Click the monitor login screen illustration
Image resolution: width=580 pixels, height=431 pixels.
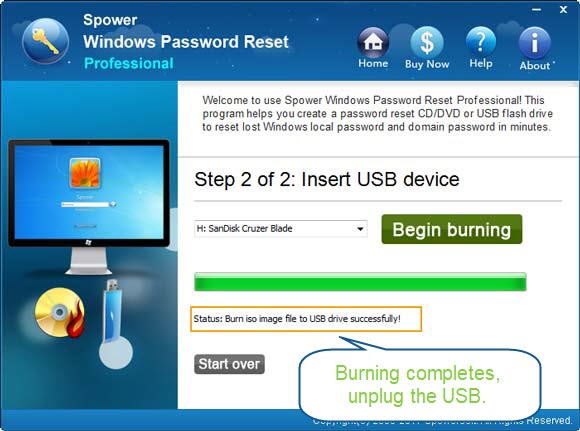point(89,207)
